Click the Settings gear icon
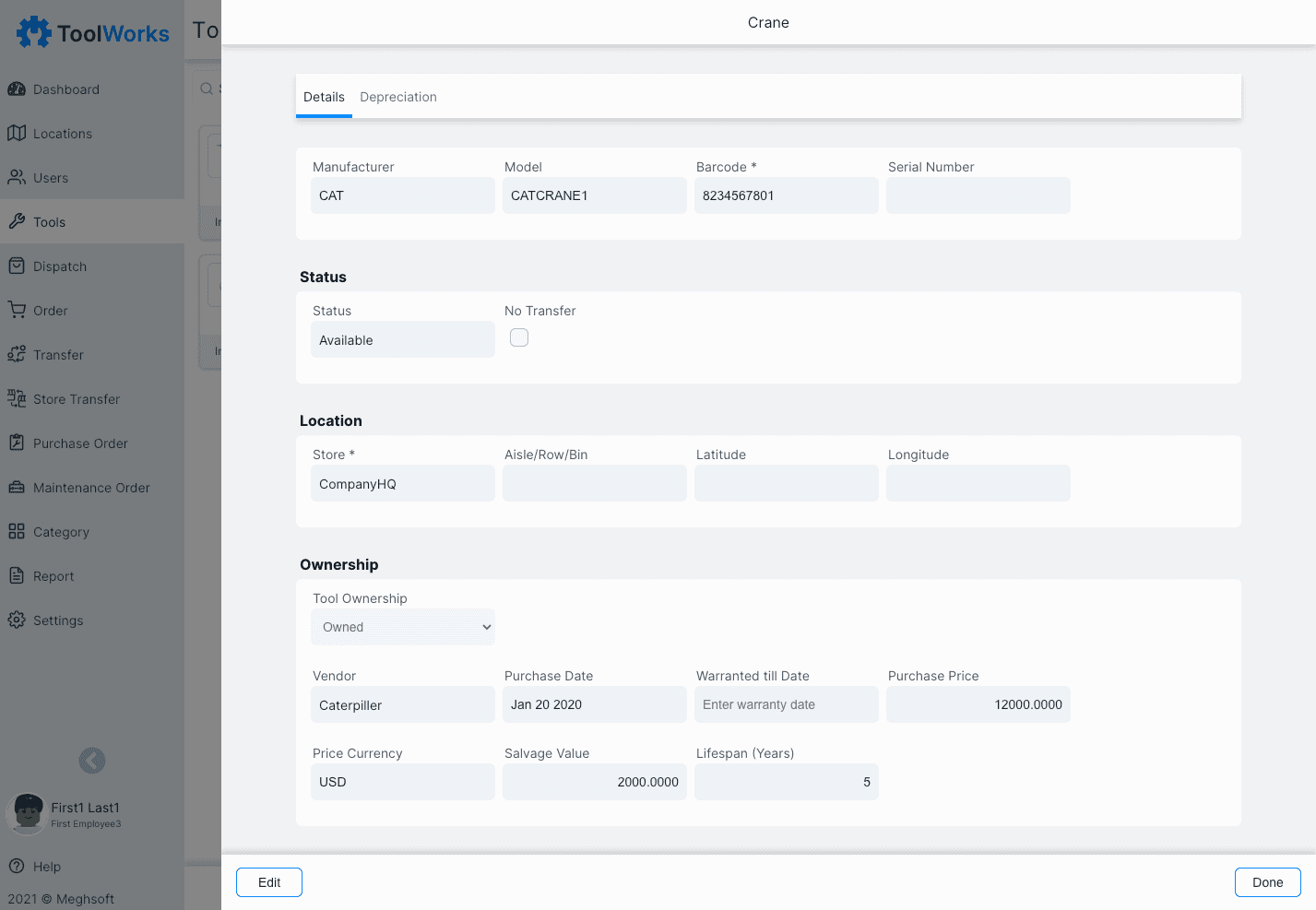The height and width of the screenshot is (910, 1316). pyautogui.click(x=17, y=620)
